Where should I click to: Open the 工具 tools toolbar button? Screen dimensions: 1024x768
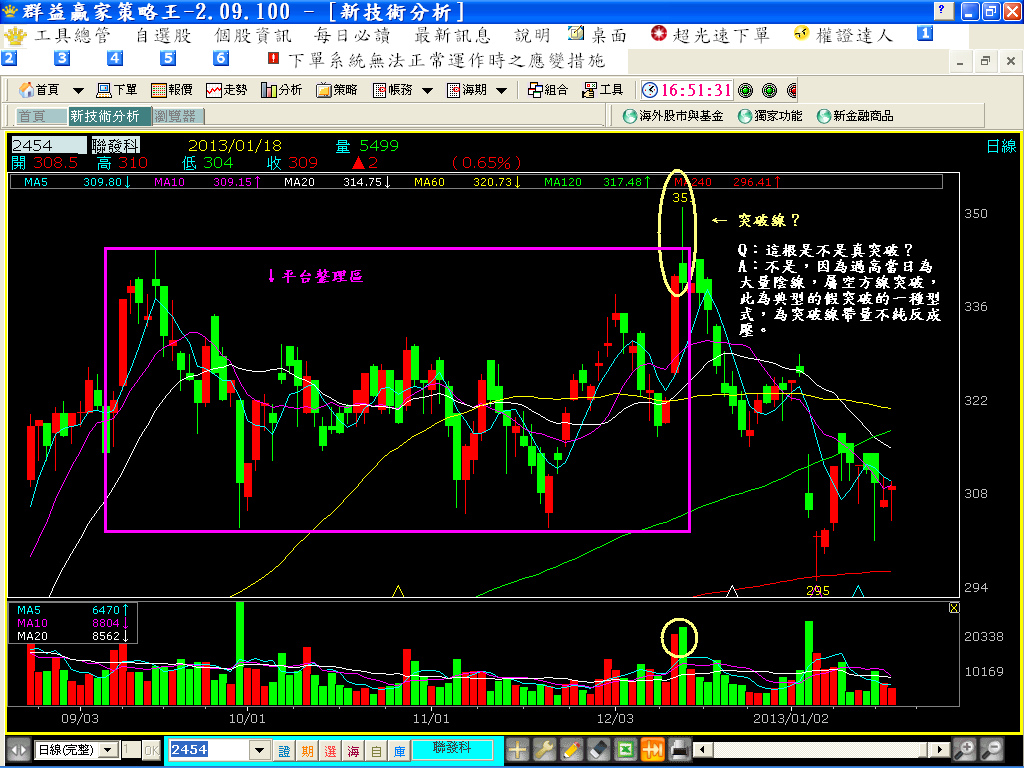tap(603, 90)
